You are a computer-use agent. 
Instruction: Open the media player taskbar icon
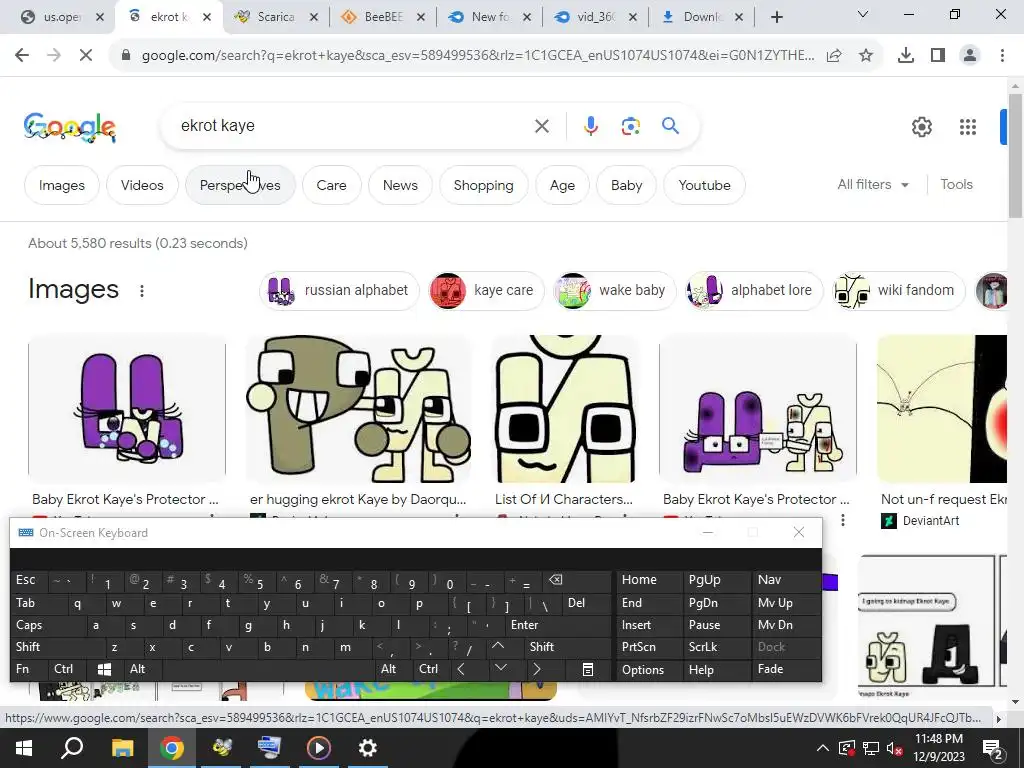click(319, 748)
